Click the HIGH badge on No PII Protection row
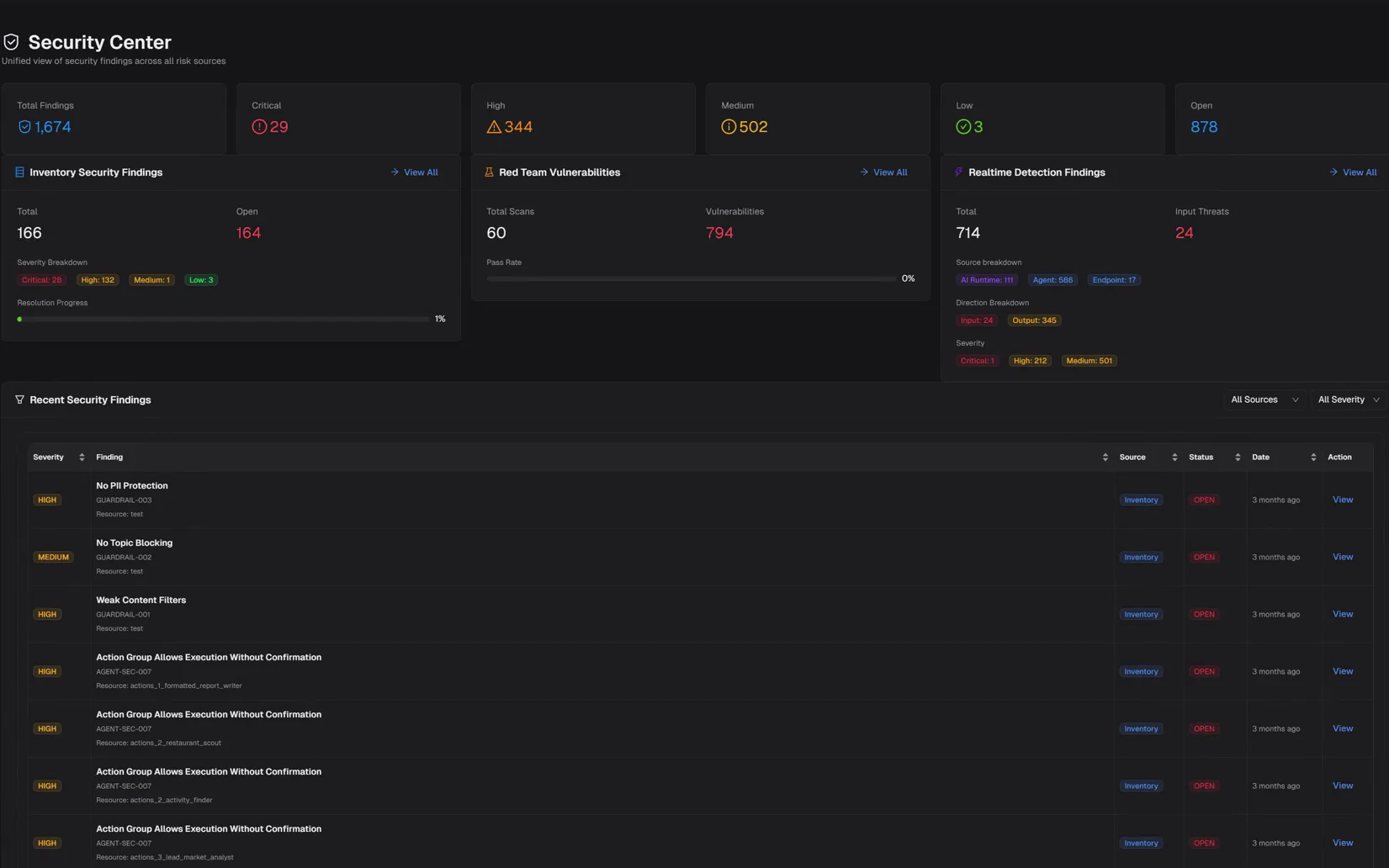This screenshot has width=1389, height=868. [x=47, y=500]
